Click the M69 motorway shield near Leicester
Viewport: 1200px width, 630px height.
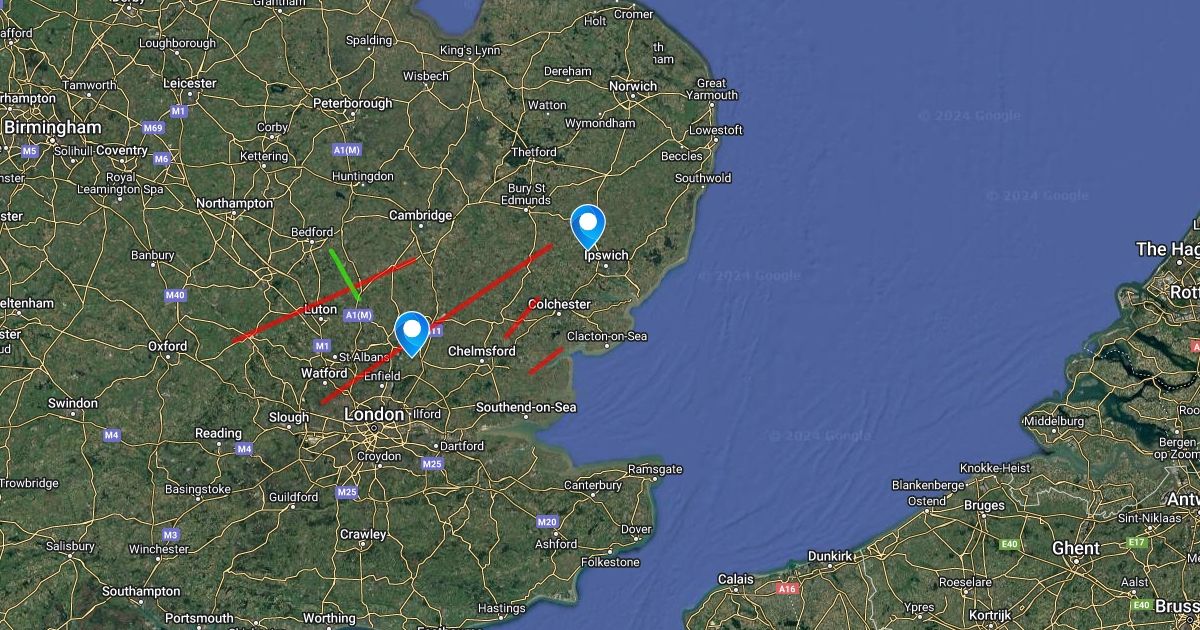[153, 128]
